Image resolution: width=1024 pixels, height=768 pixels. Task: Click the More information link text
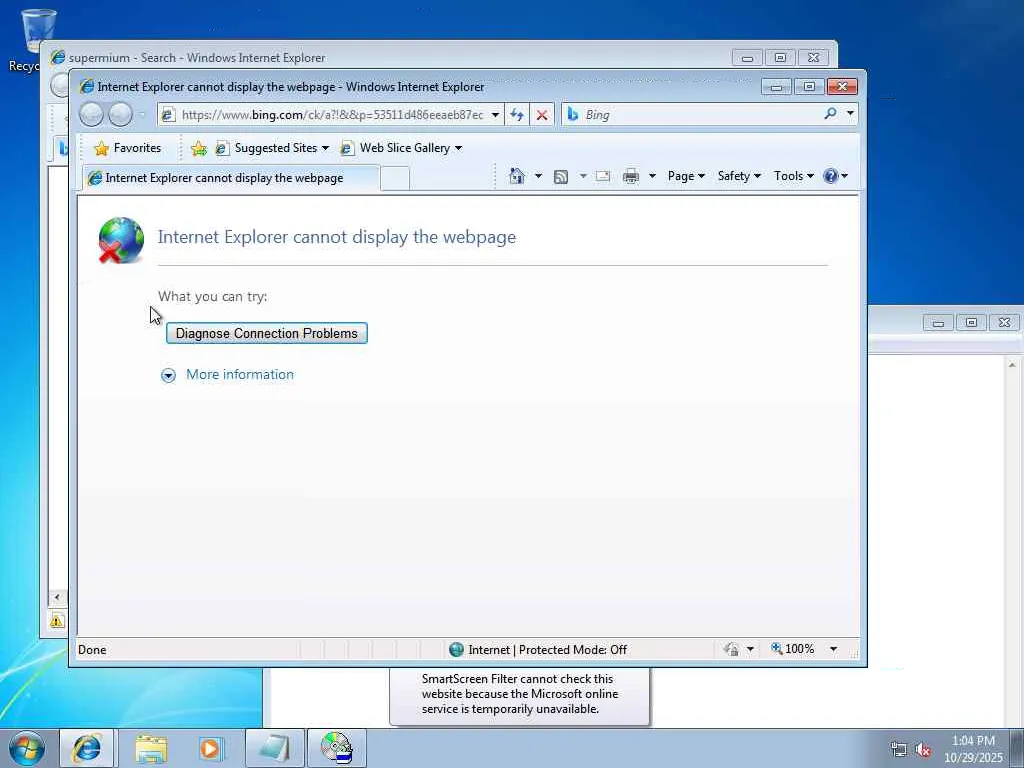coord(240,374)
